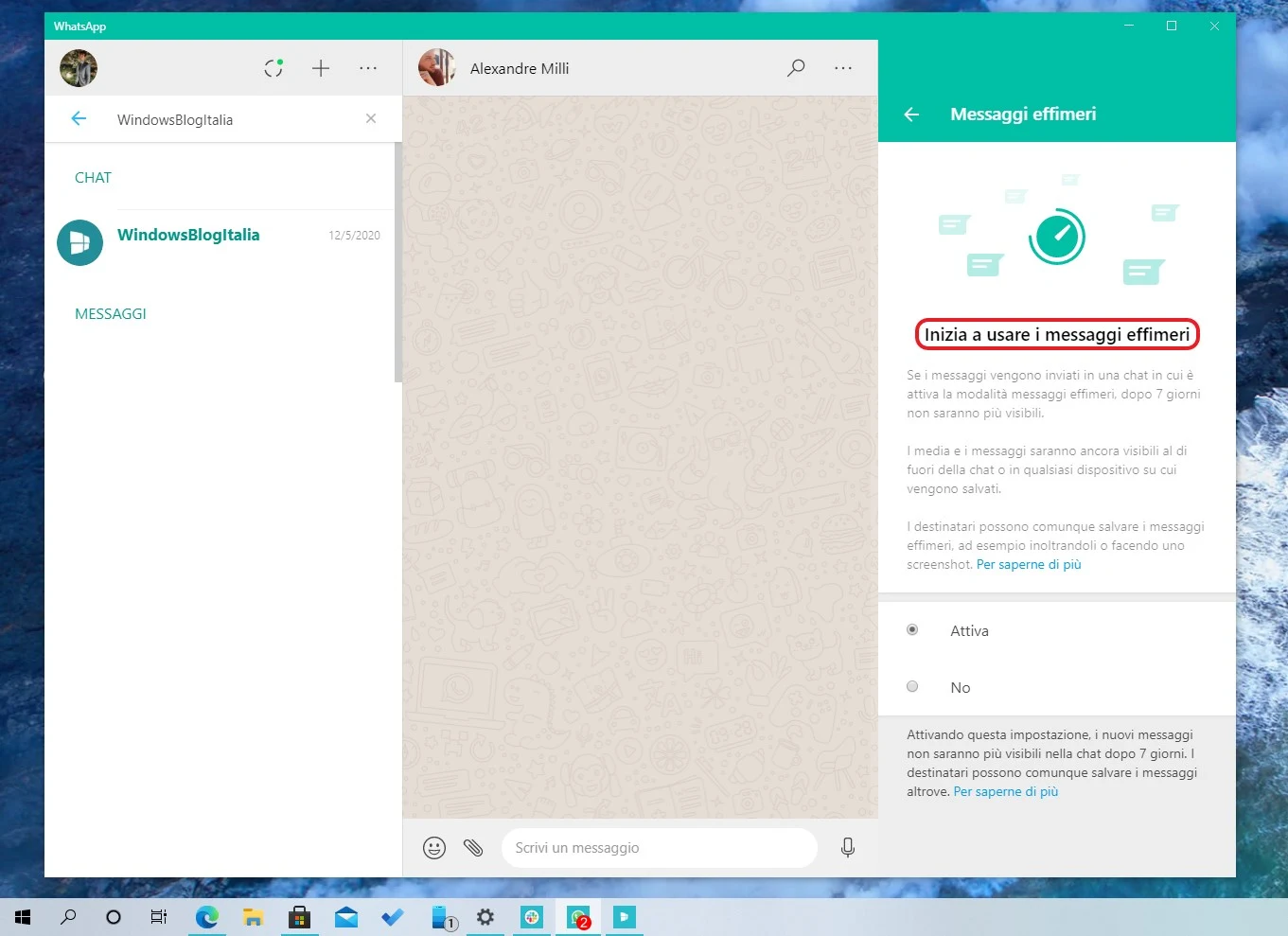
Task: Clear the WindowsBlogItalia search query
Action: [371, 118]
